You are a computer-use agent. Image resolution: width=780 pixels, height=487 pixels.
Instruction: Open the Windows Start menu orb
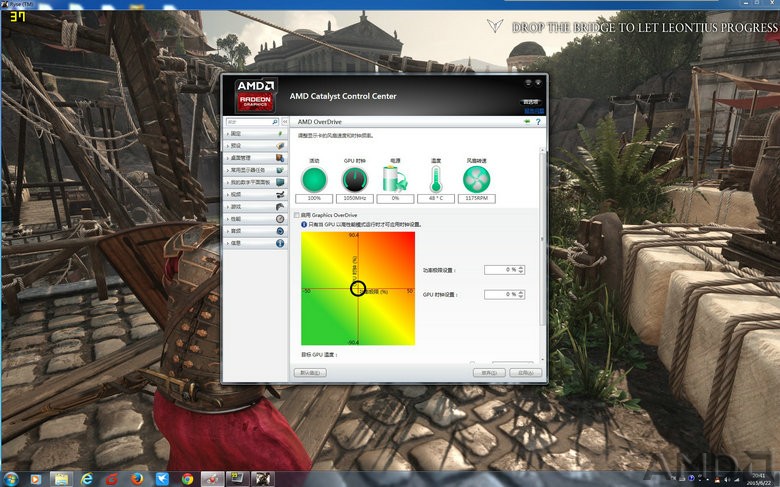(x=10, y=479)
